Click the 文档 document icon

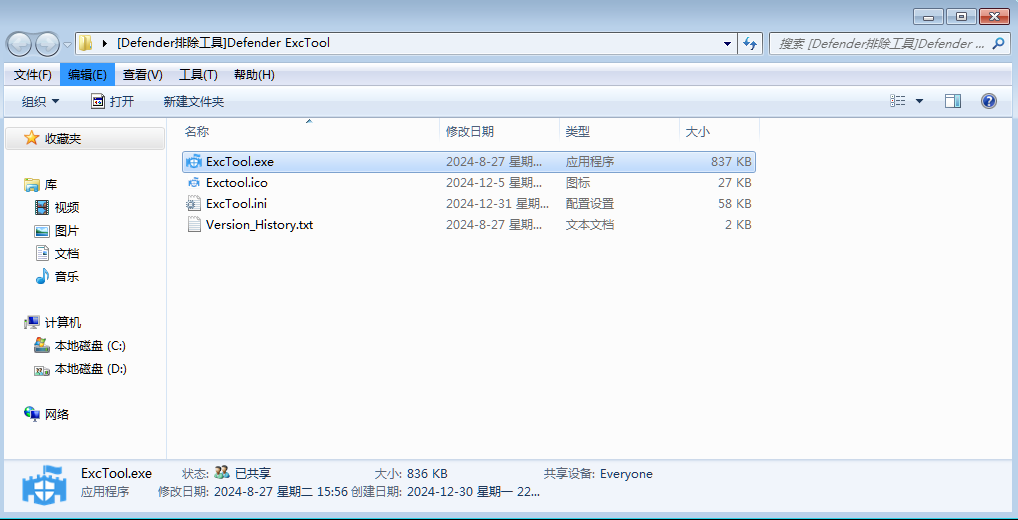[42, 253]
